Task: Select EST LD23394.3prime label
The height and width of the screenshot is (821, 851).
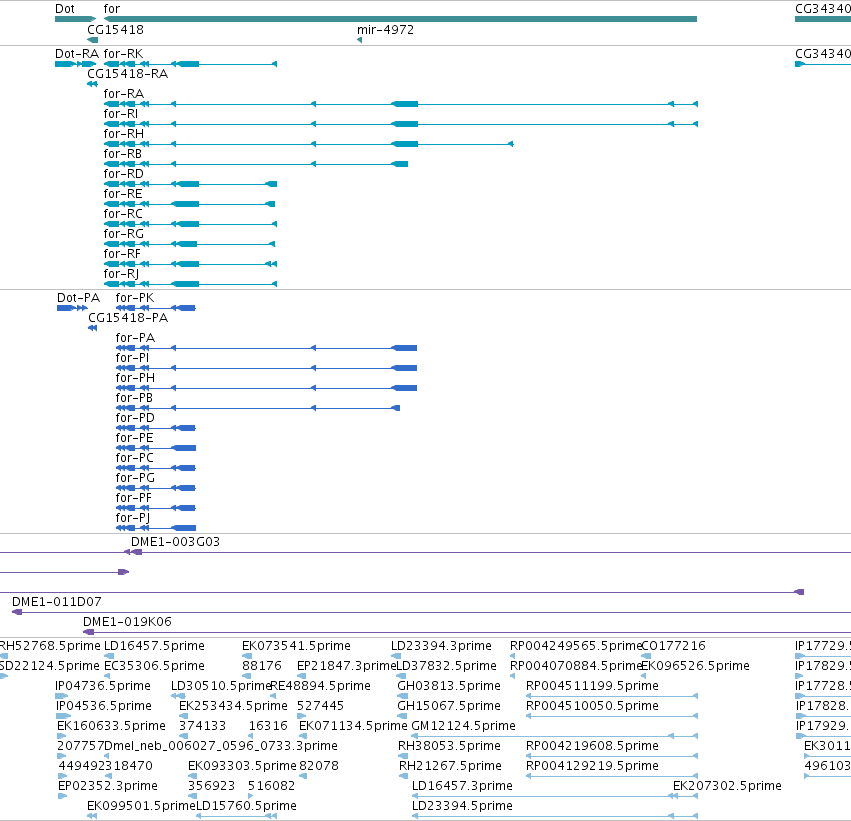Action: (441, 646)
